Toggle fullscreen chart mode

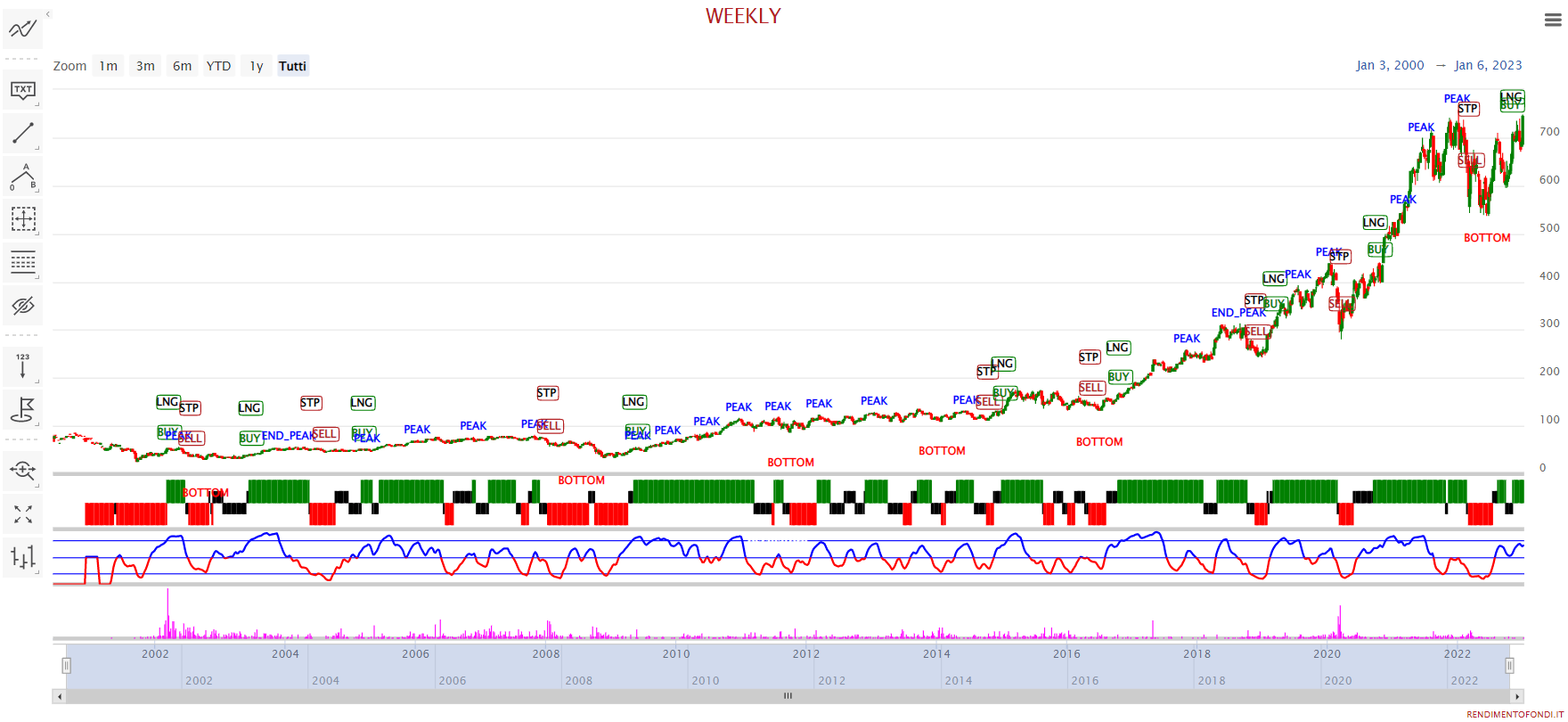(x=22, y=513)
